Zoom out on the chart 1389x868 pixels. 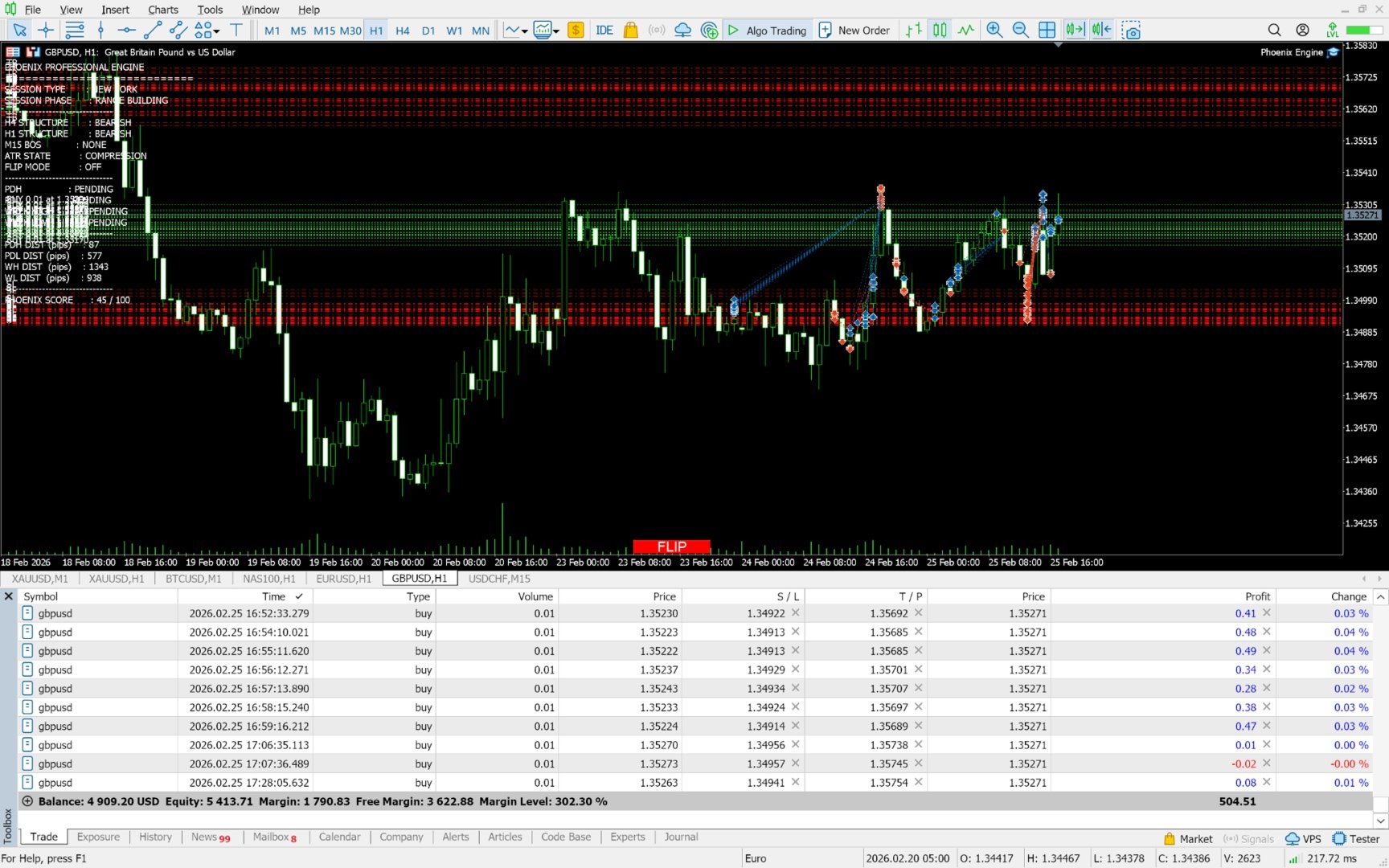(x=1020, y=31)
